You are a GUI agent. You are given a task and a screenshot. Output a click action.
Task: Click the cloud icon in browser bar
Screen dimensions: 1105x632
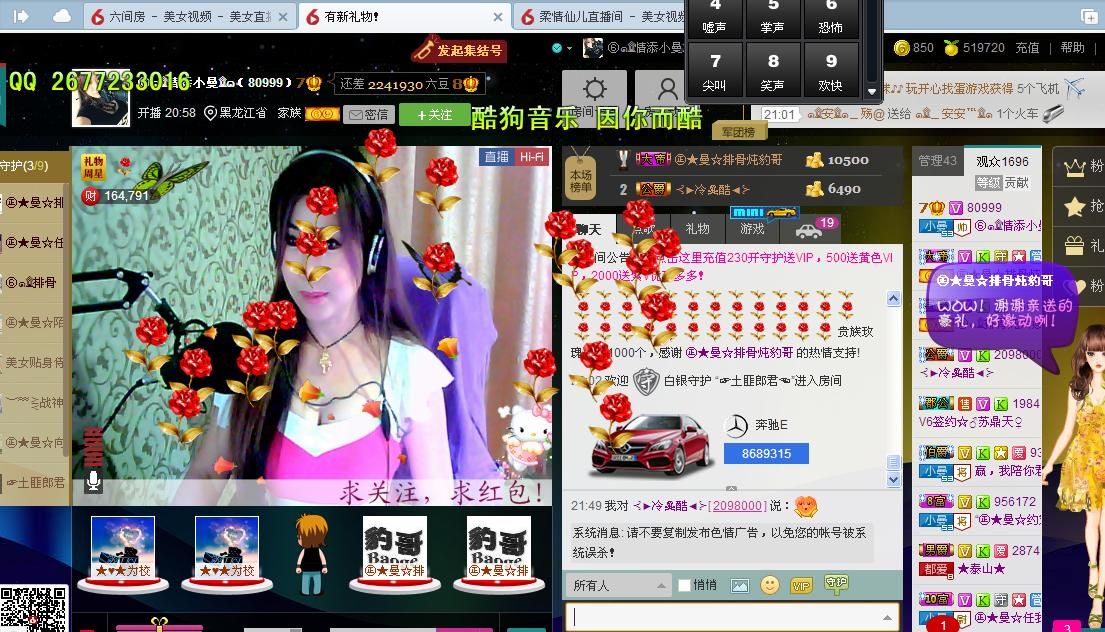point(62,16)
